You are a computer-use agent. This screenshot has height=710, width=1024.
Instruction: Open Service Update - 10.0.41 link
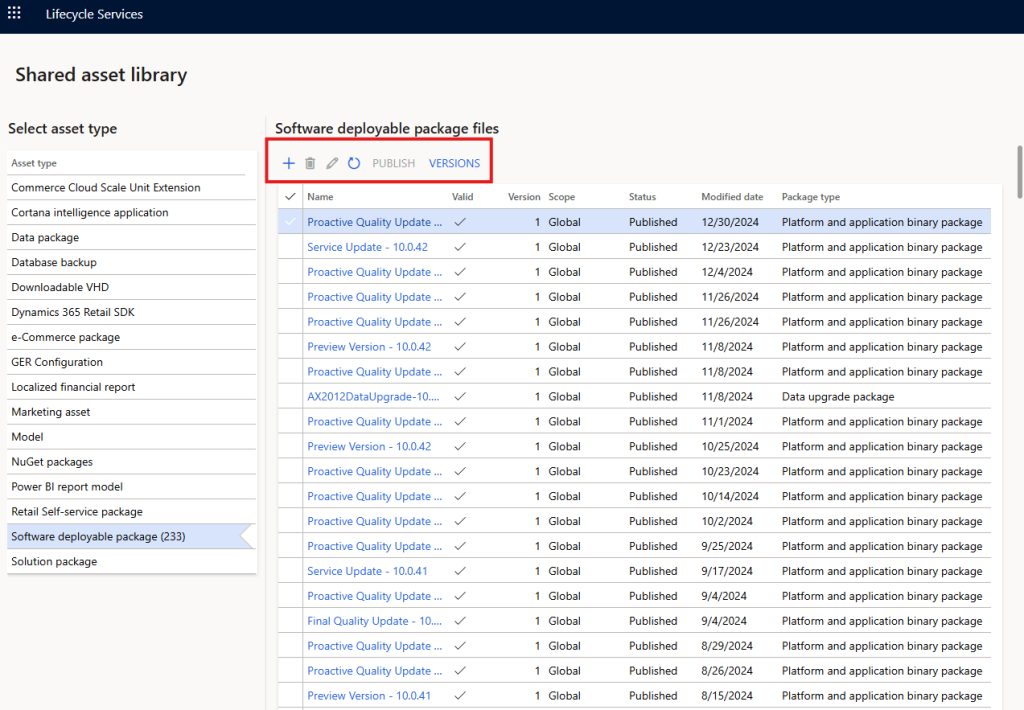tap(368, 571)
